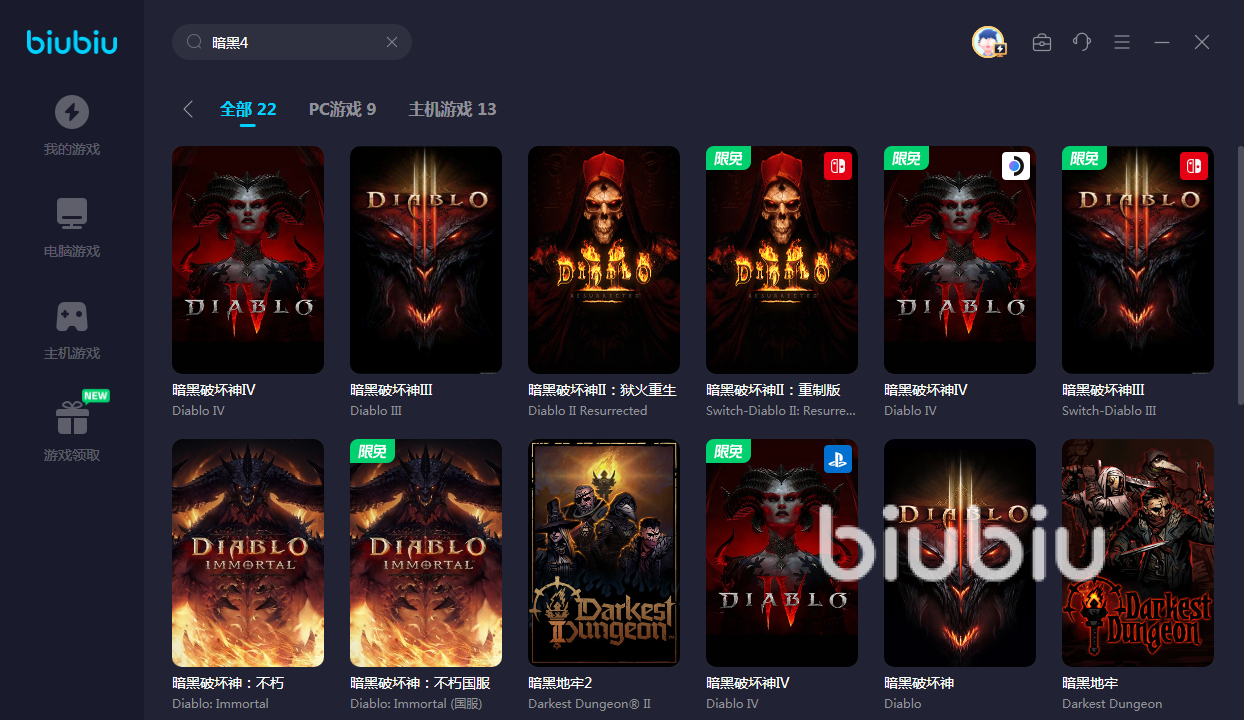Open console games controller icon in sidebar
Image resolution: width=1244 pixels, height=720 pixels.
point(71,316)
